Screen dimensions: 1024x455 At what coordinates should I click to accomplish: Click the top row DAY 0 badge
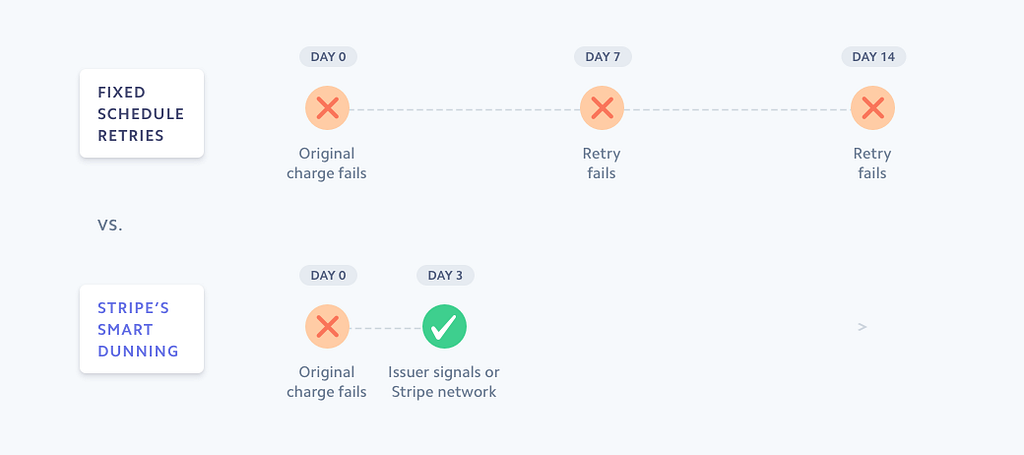click(x=328, y=57)
